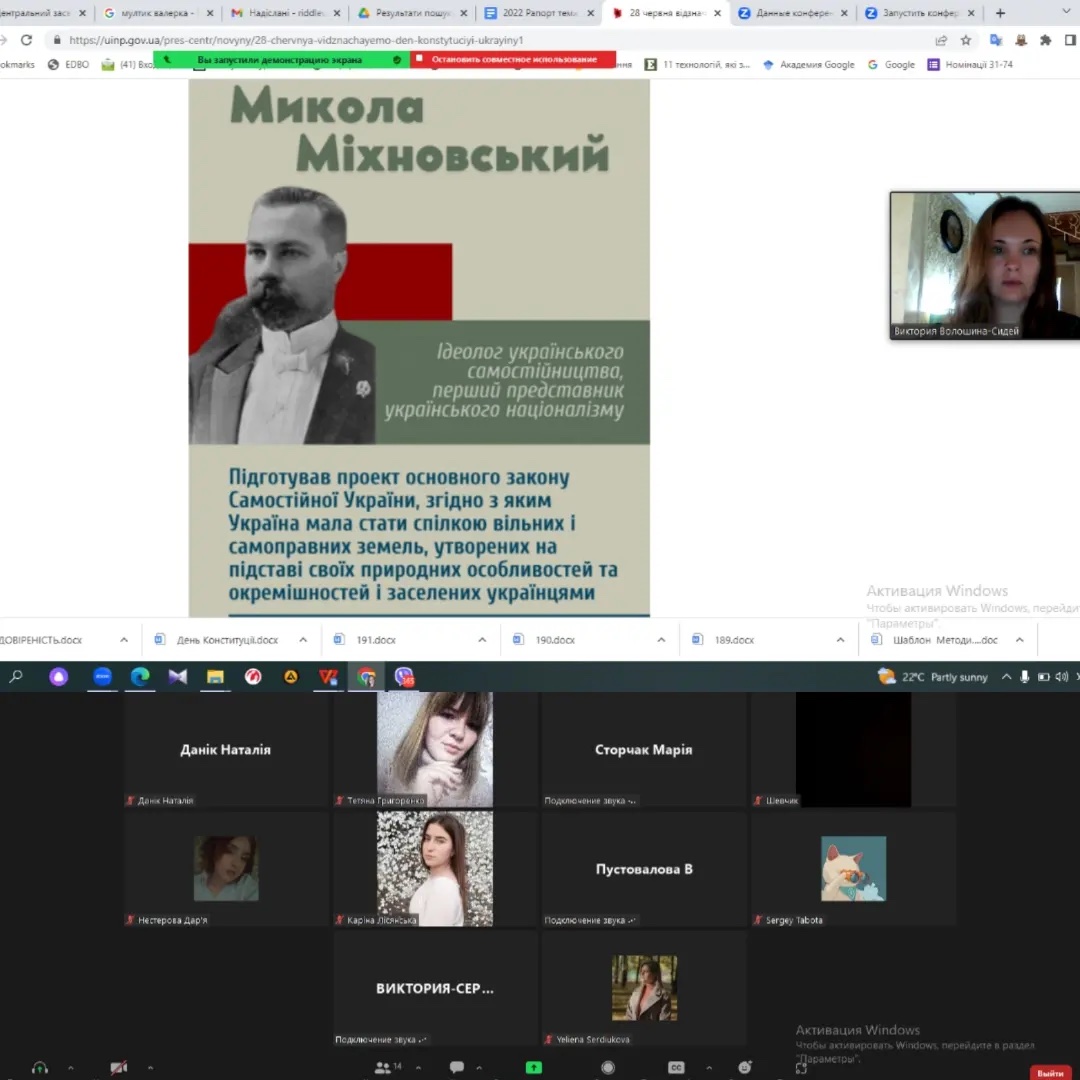The height and width of the screenshot is (1080, 1080).
Task: Toggle the Zoom video camera button
Action: tap(118, 1067)
